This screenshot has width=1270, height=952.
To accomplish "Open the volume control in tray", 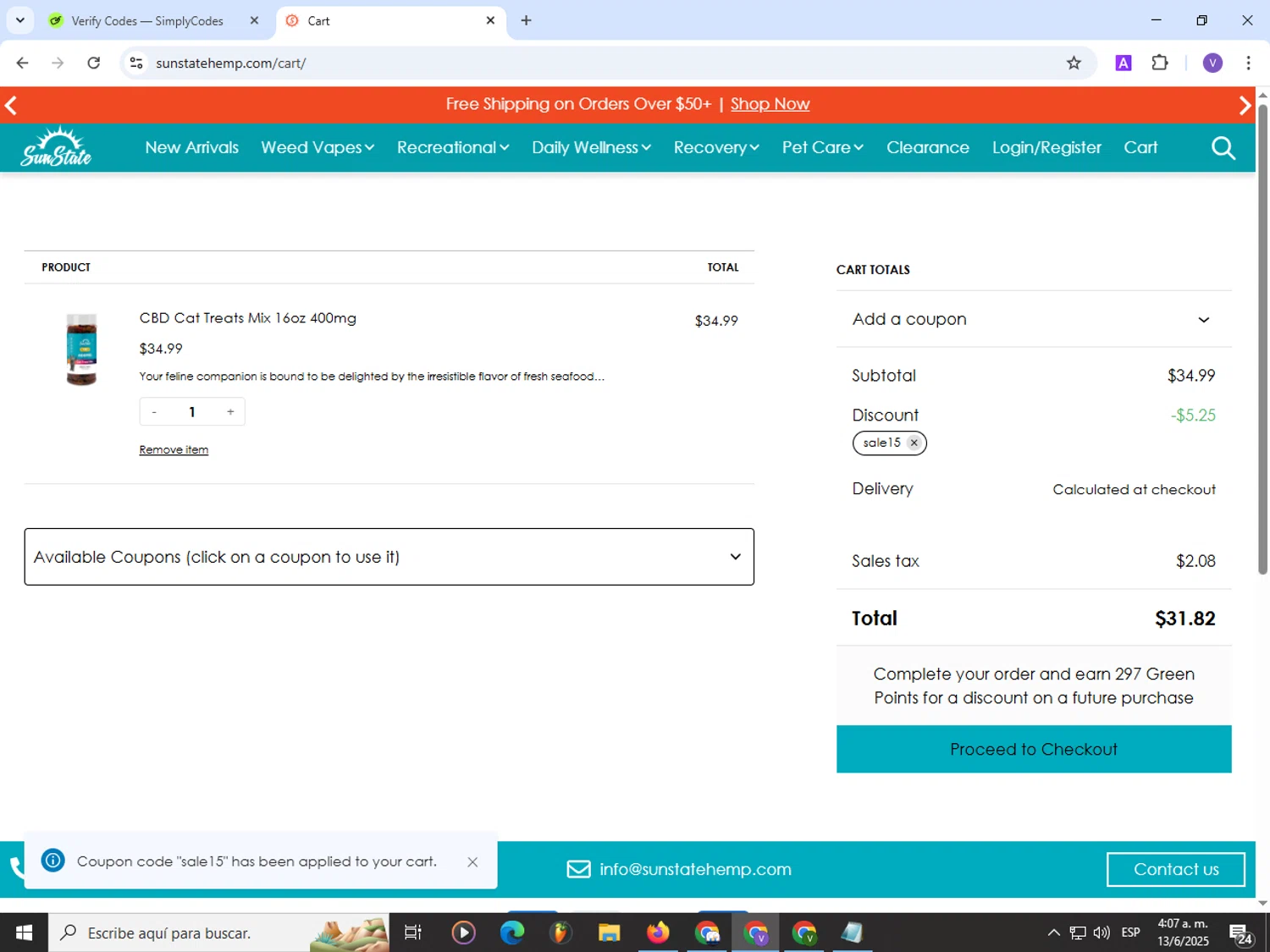I will tap(1102, 933).
